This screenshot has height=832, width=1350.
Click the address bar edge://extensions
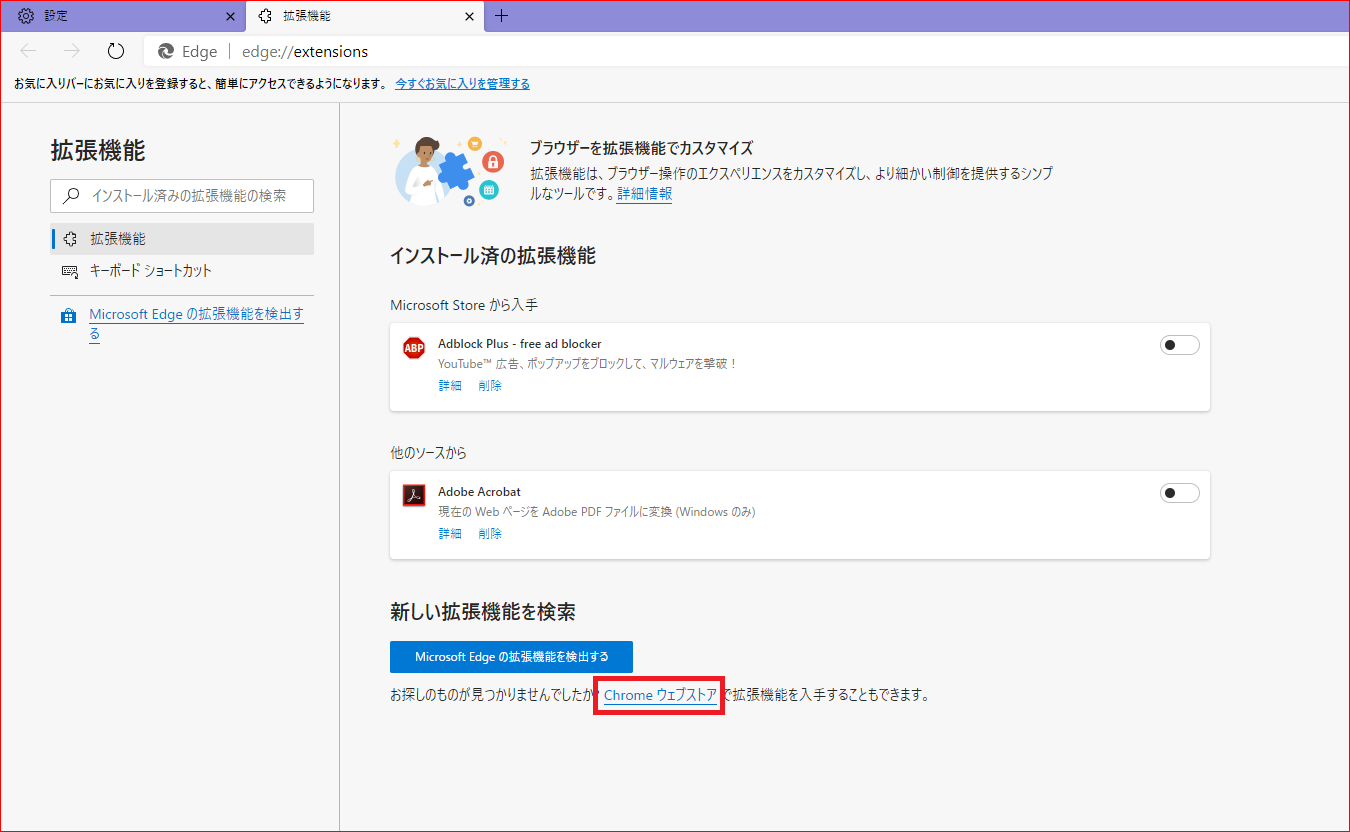746,51
